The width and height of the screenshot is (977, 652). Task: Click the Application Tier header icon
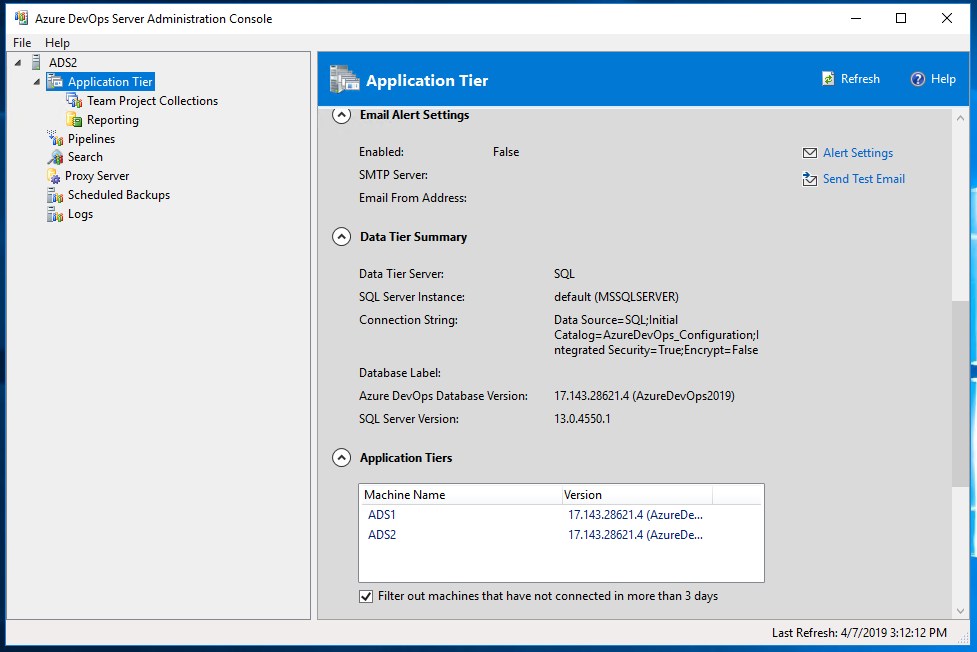click(345, 80)
